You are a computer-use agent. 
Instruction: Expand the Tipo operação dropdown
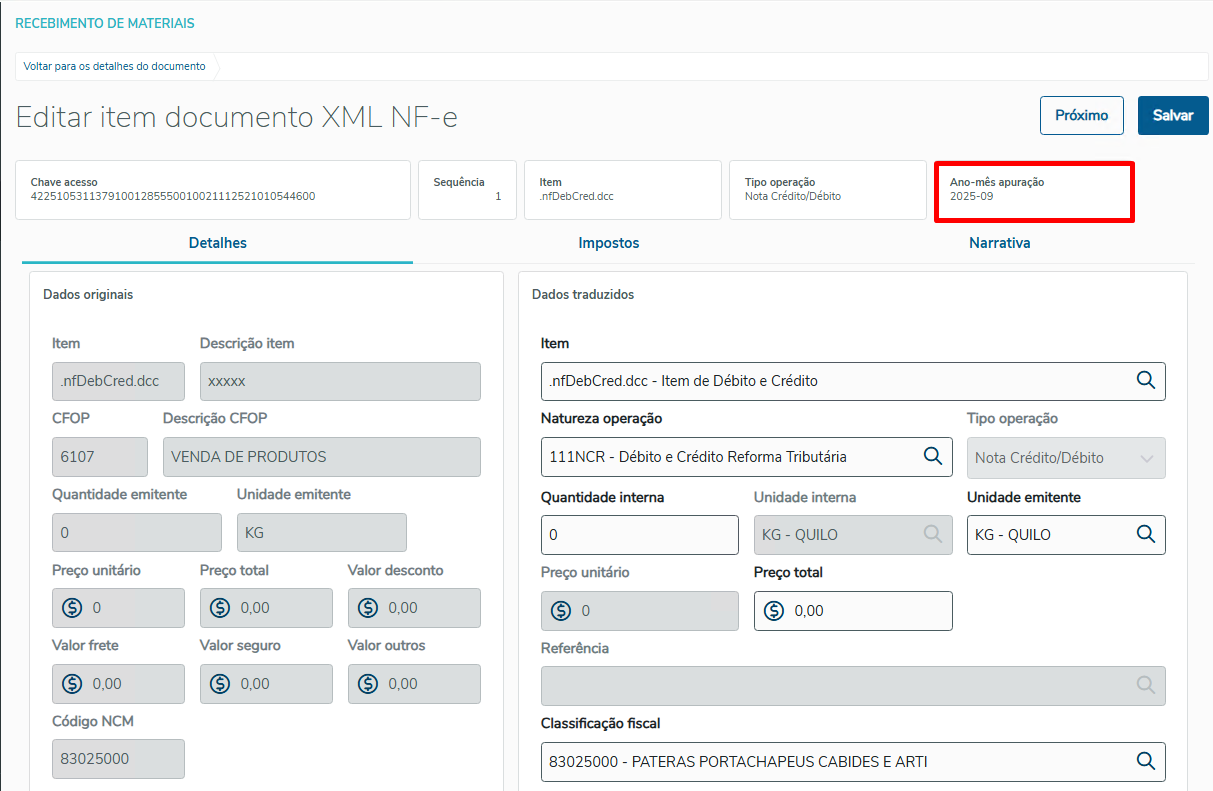coord(1146,458)
